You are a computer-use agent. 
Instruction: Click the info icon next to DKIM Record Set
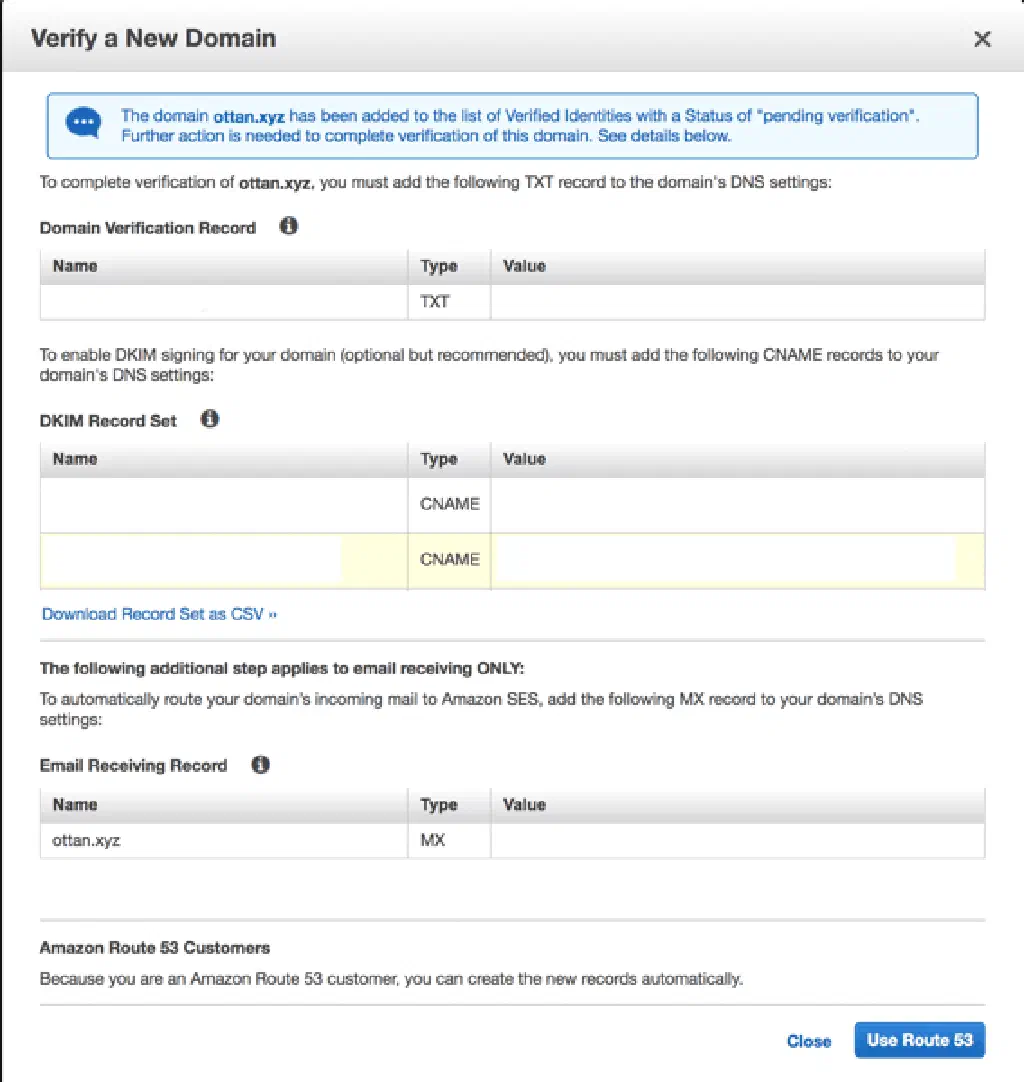210,420
